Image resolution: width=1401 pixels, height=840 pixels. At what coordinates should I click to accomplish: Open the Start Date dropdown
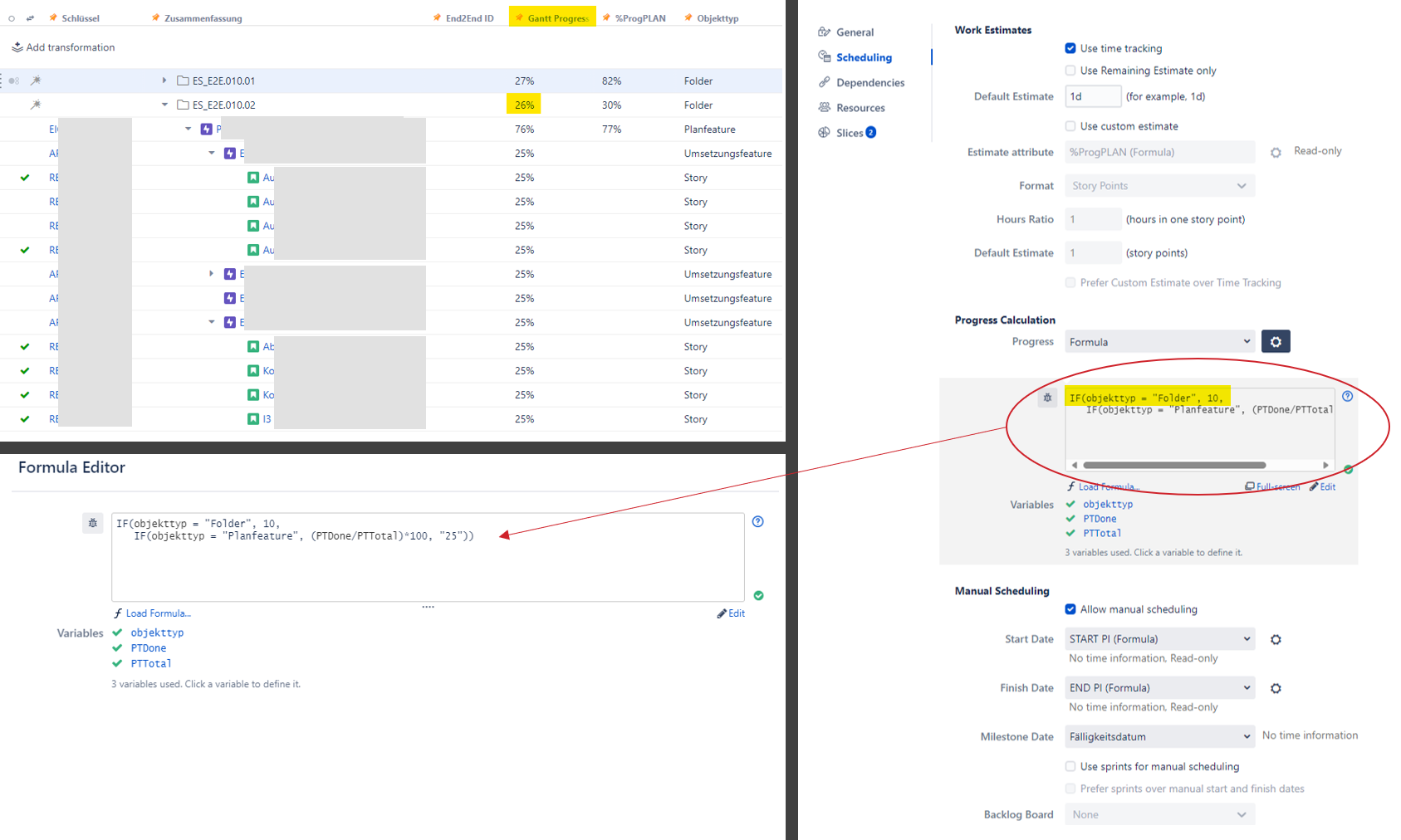click(x=1159, y=639)
